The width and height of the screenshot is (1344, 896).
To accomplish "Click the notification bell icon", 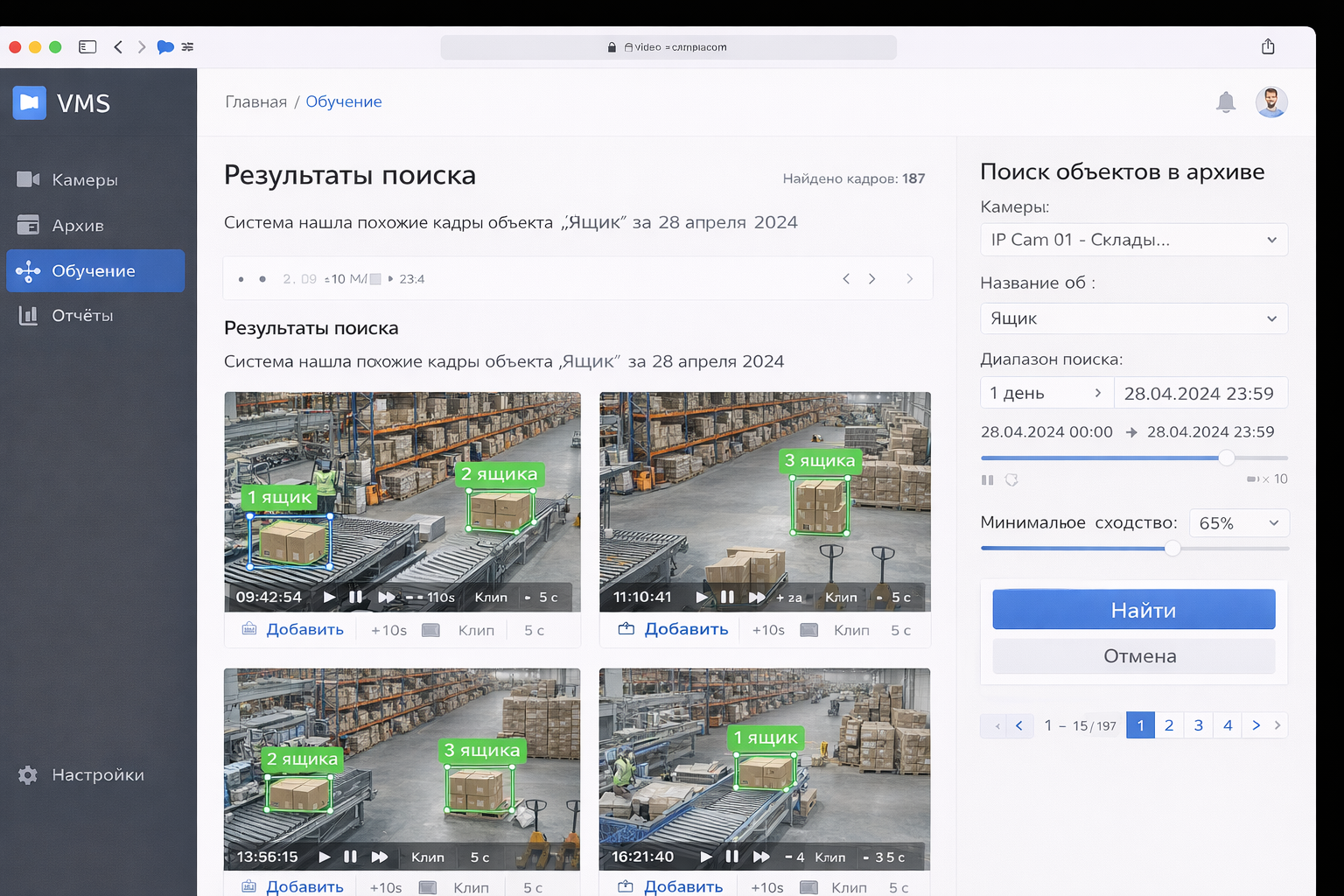I will pyautogui.click(x=1226, y=102).
